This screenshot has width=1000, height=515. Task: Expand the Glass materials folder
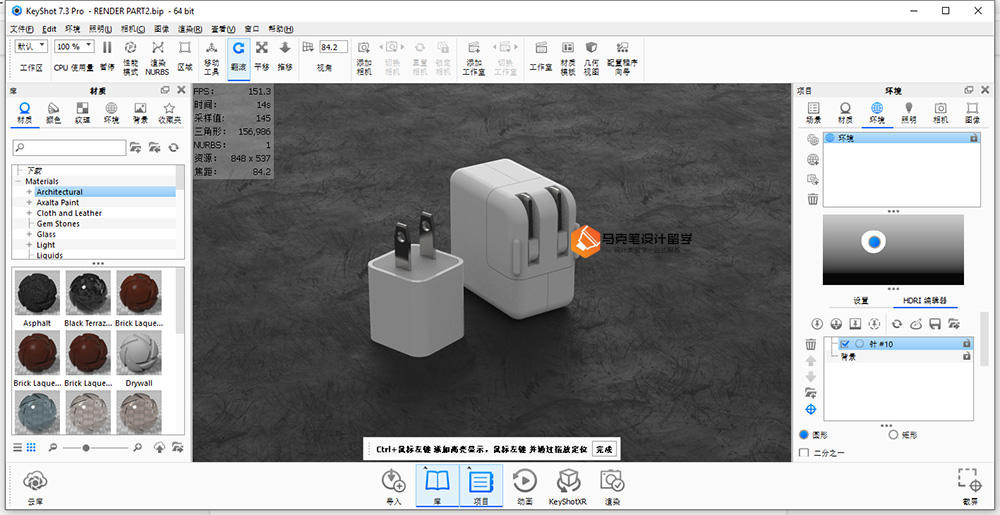pyautogui.click(x=29, y=235)
